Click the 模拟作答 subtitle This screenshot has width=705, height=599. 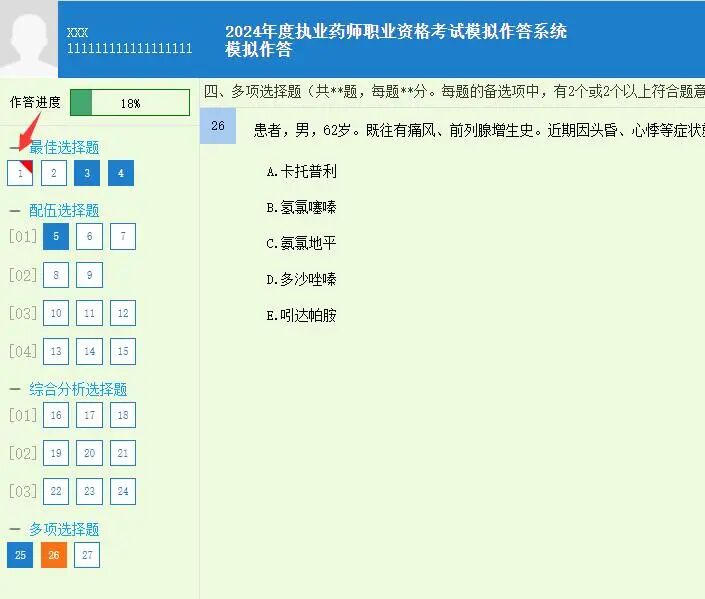click(259, 49)
